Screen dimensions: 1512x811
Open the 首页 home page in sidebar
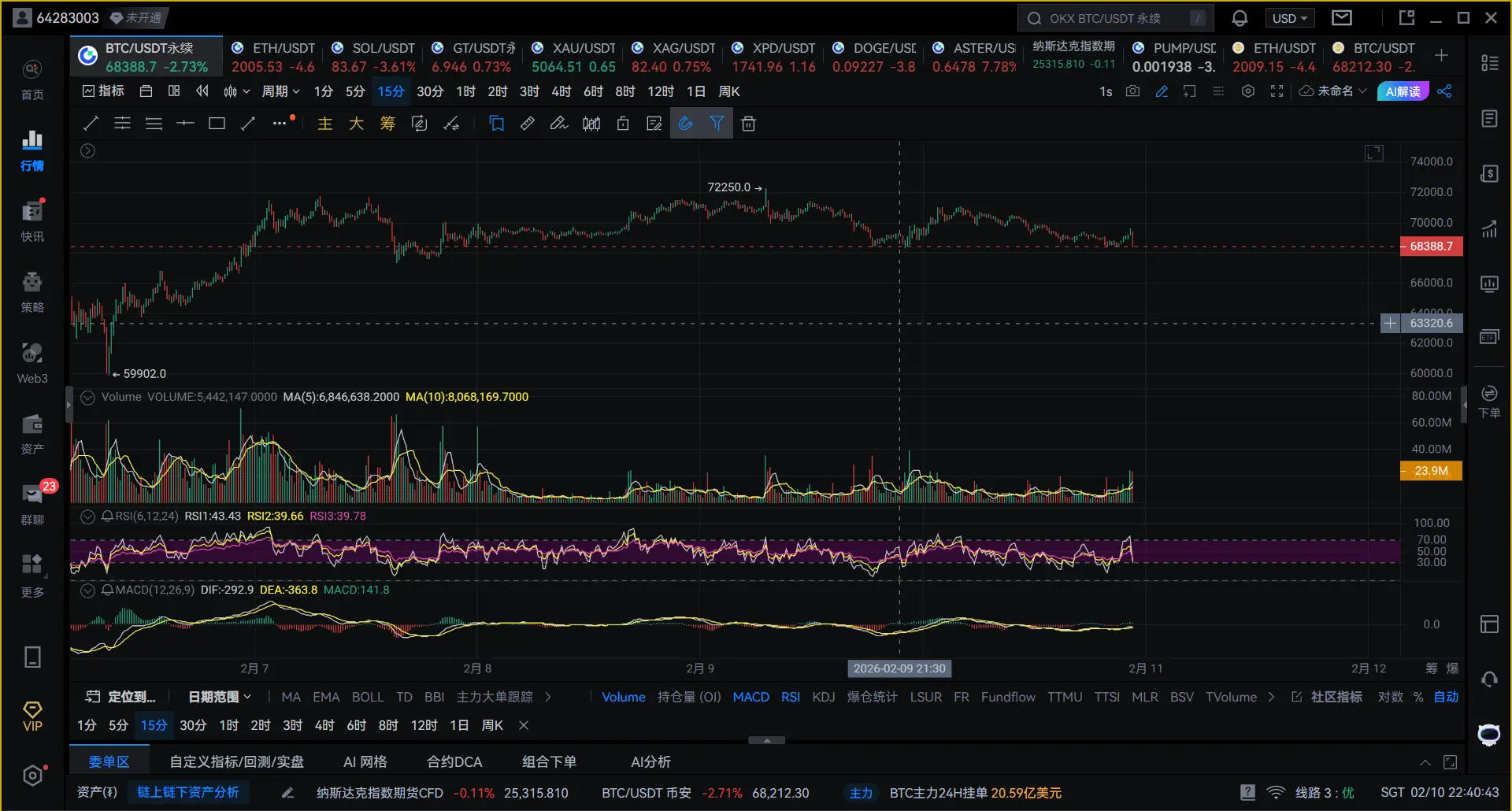(32, 80)
